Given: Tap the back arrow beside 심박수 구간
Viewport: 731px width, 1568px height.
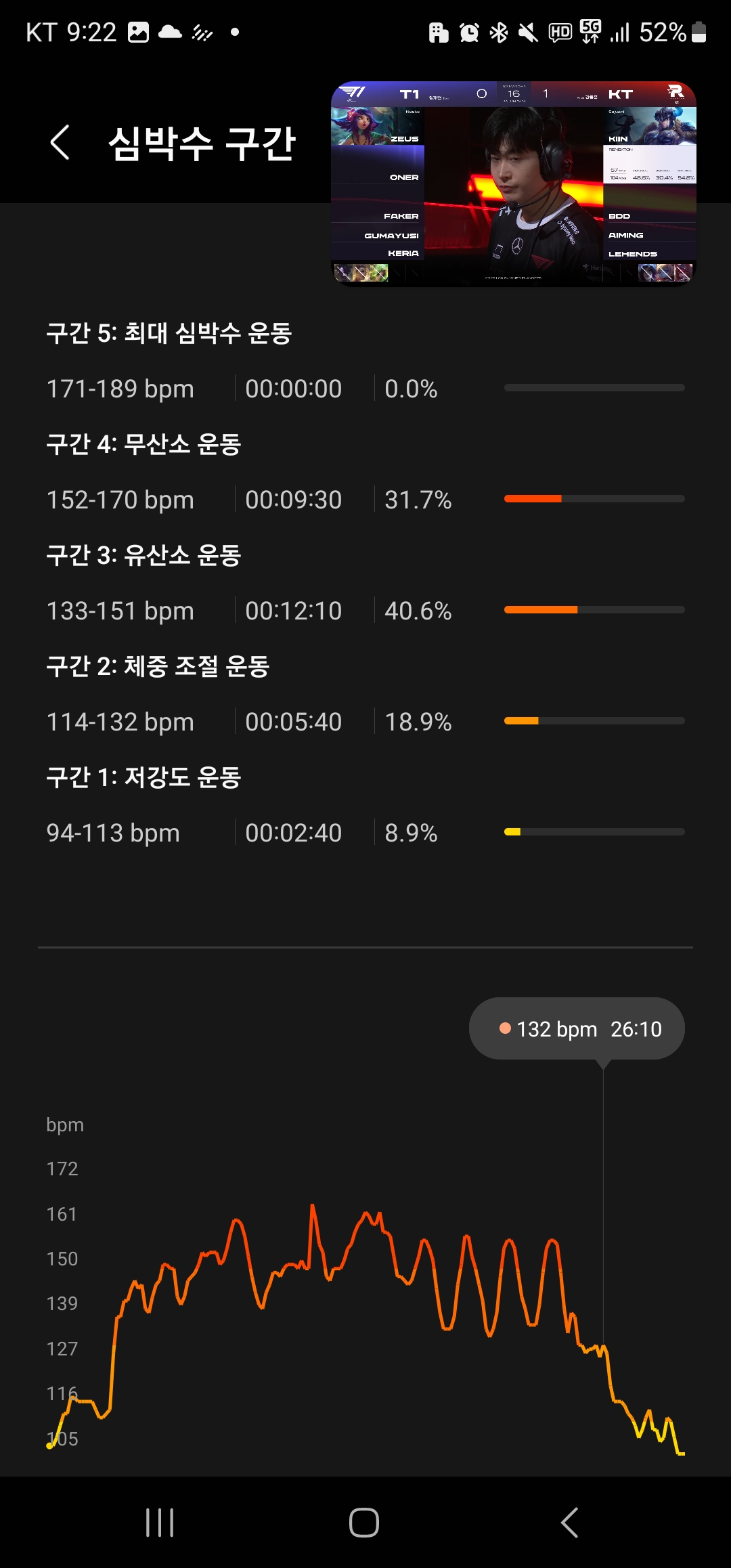Looking at the screenshot, I should (x=60, y=143).
